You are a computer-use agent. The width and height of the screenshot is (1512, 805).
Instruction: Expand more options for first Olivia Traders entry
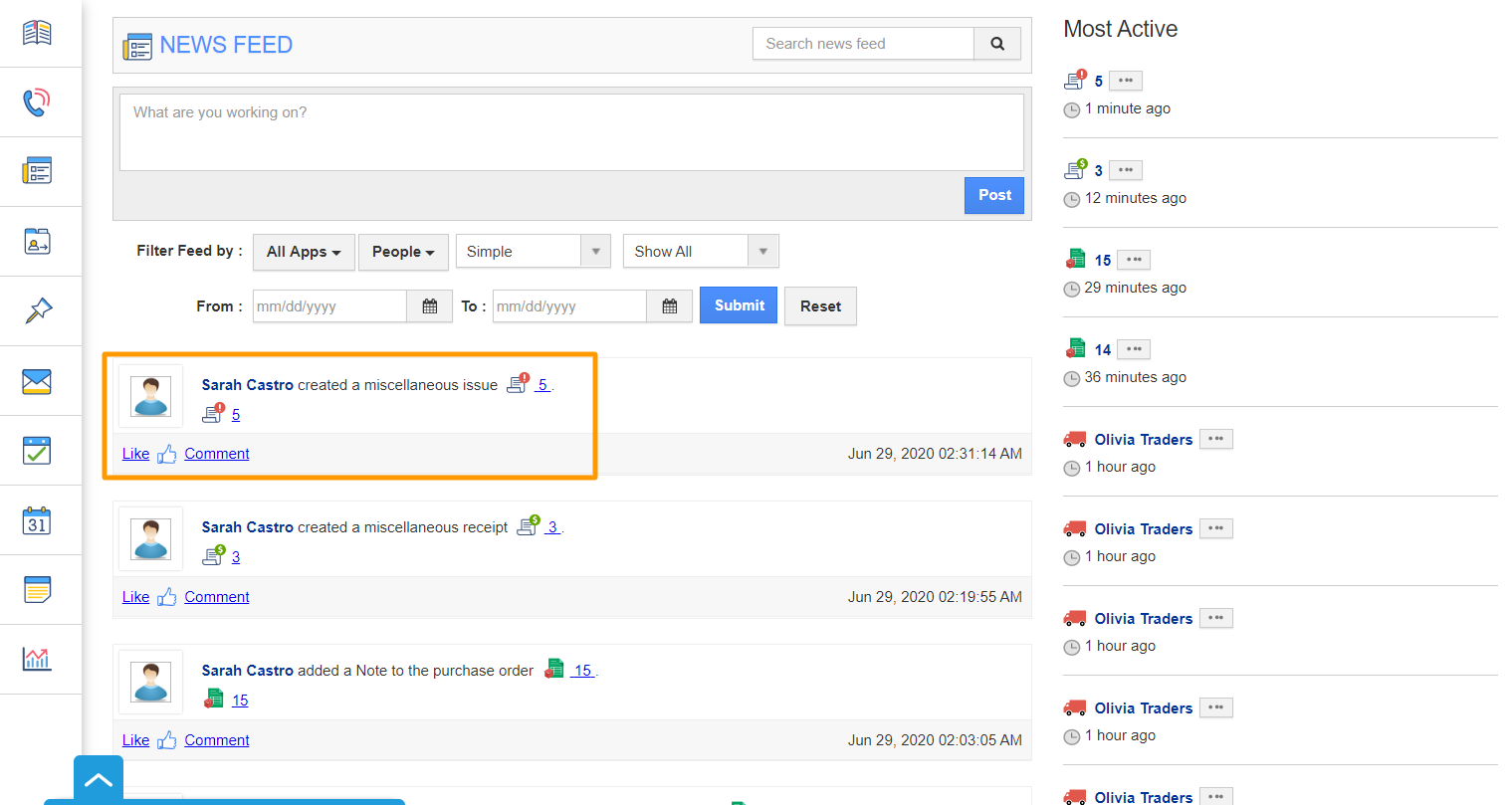click(1216, 439)
